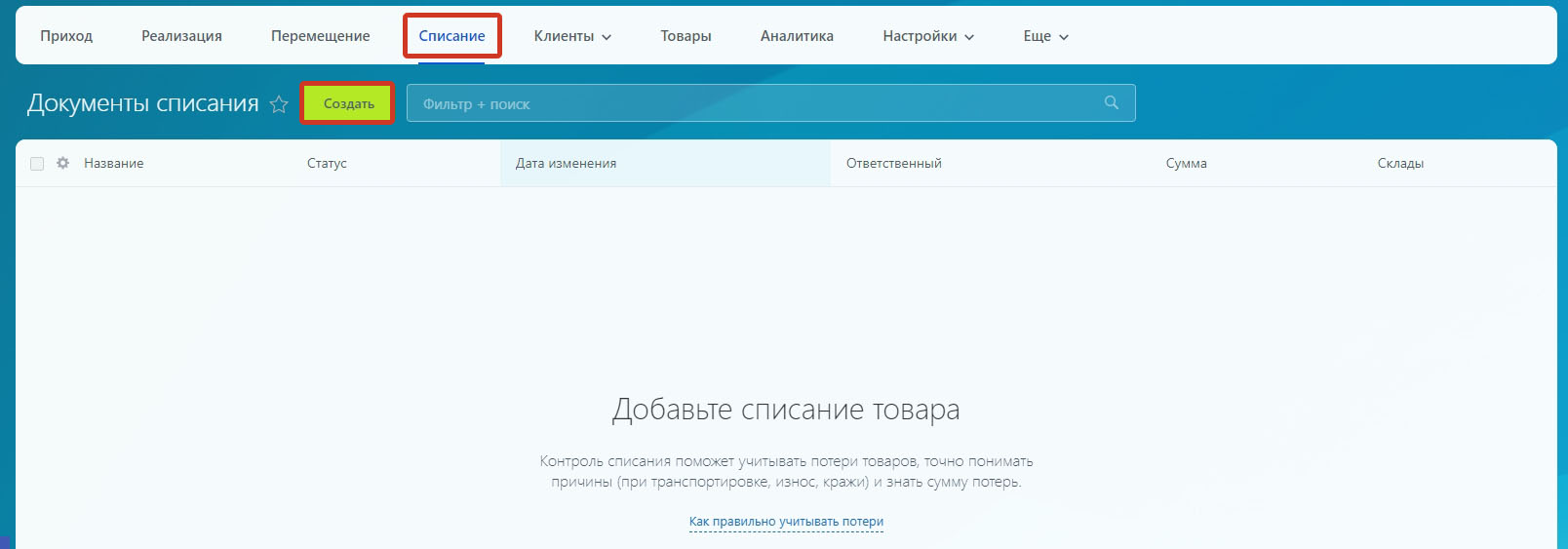This screenshot has width=1568, height=549.
Task: Open Как правильно учитывать потери link
Action: click(x=786, y=522)
